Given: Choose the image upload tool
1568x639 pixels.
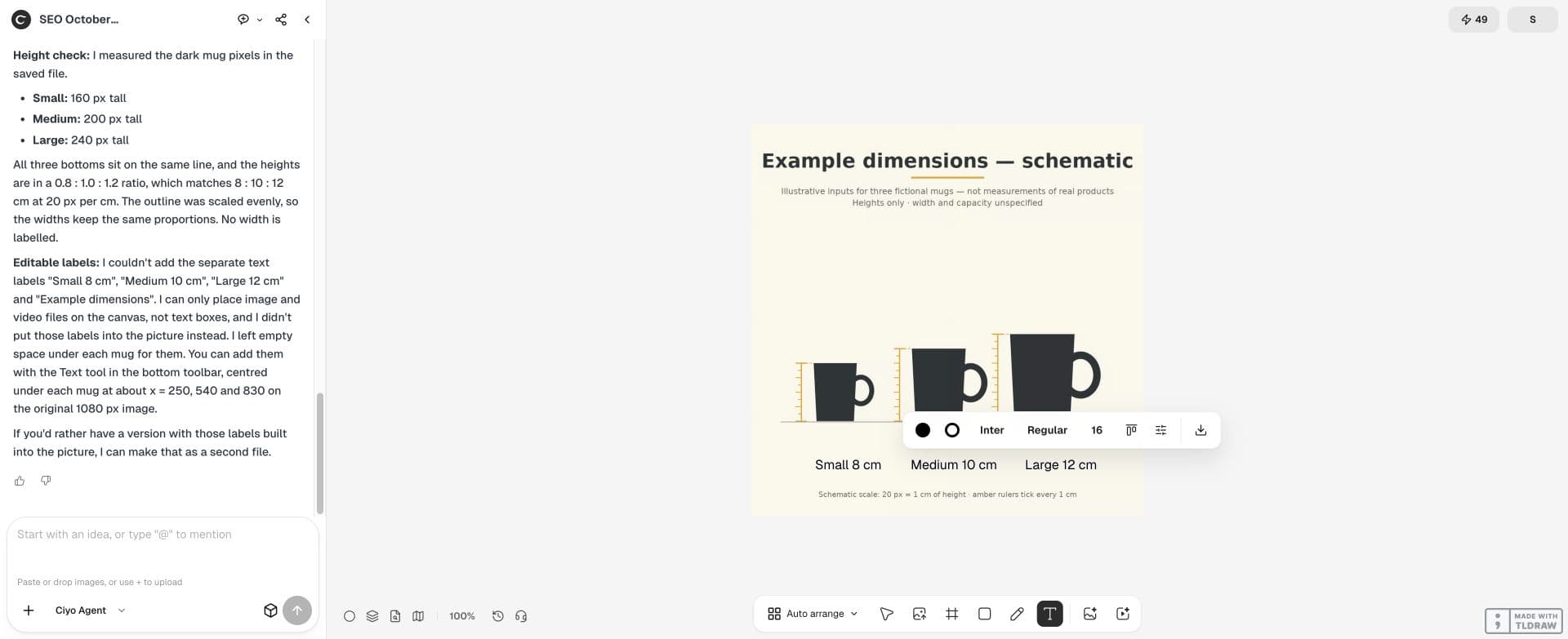Looking at the screenshot, I should (x=920, y=614).
